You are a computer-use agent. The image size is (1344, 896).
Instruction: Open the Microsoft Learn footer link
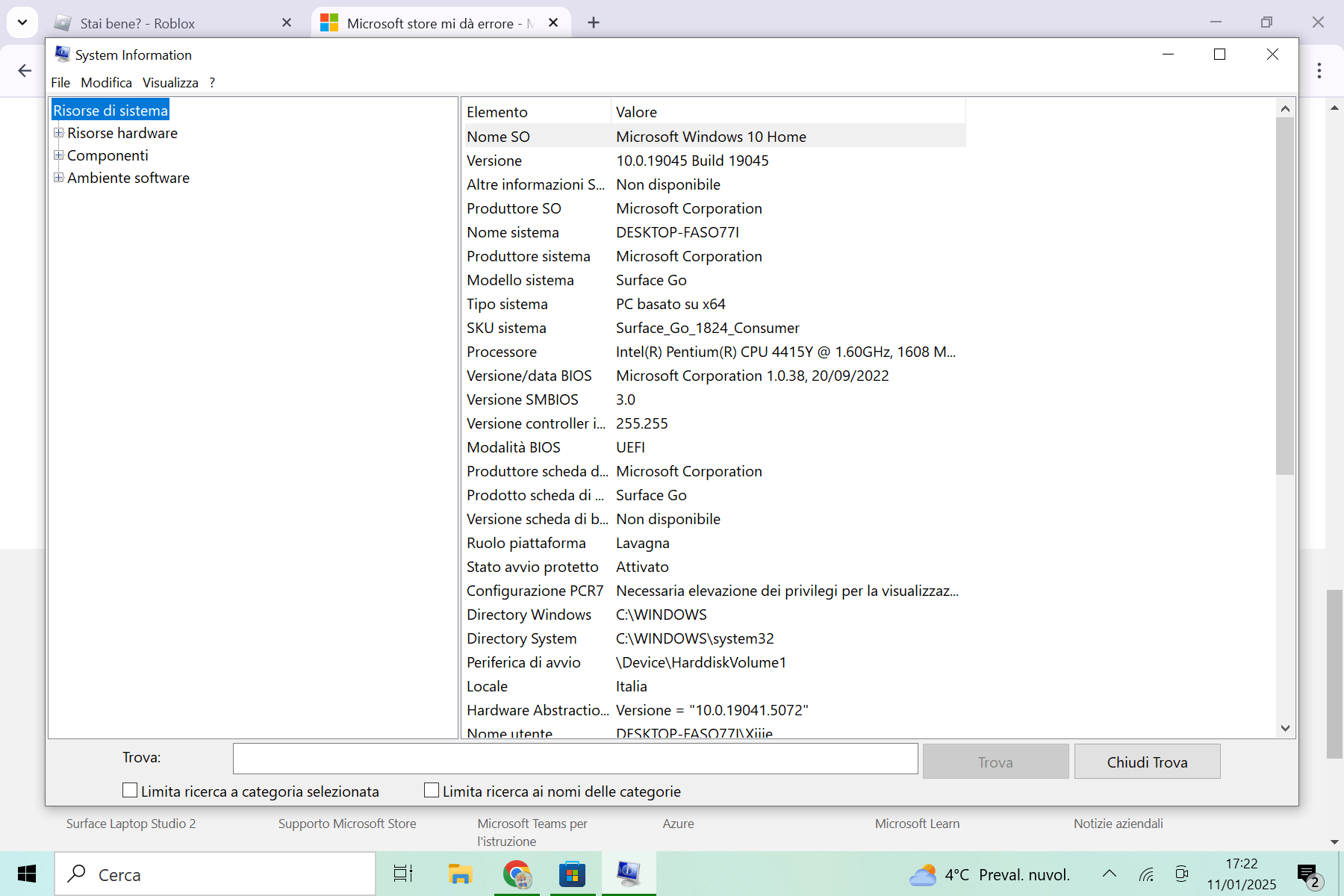917,824
